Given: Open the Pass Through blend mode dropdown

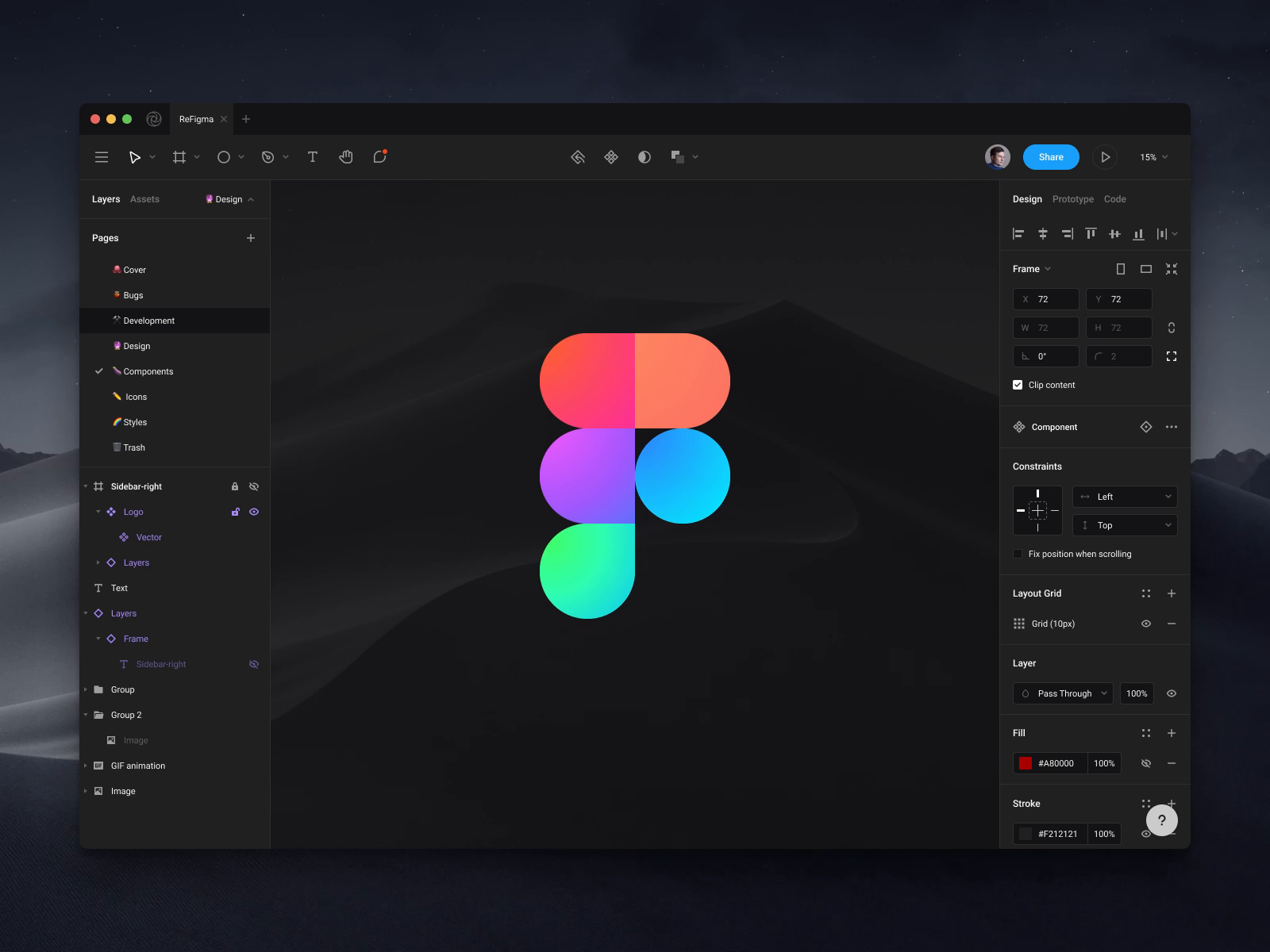Looking at the screenshot, I should click(x=1063, y=693).
